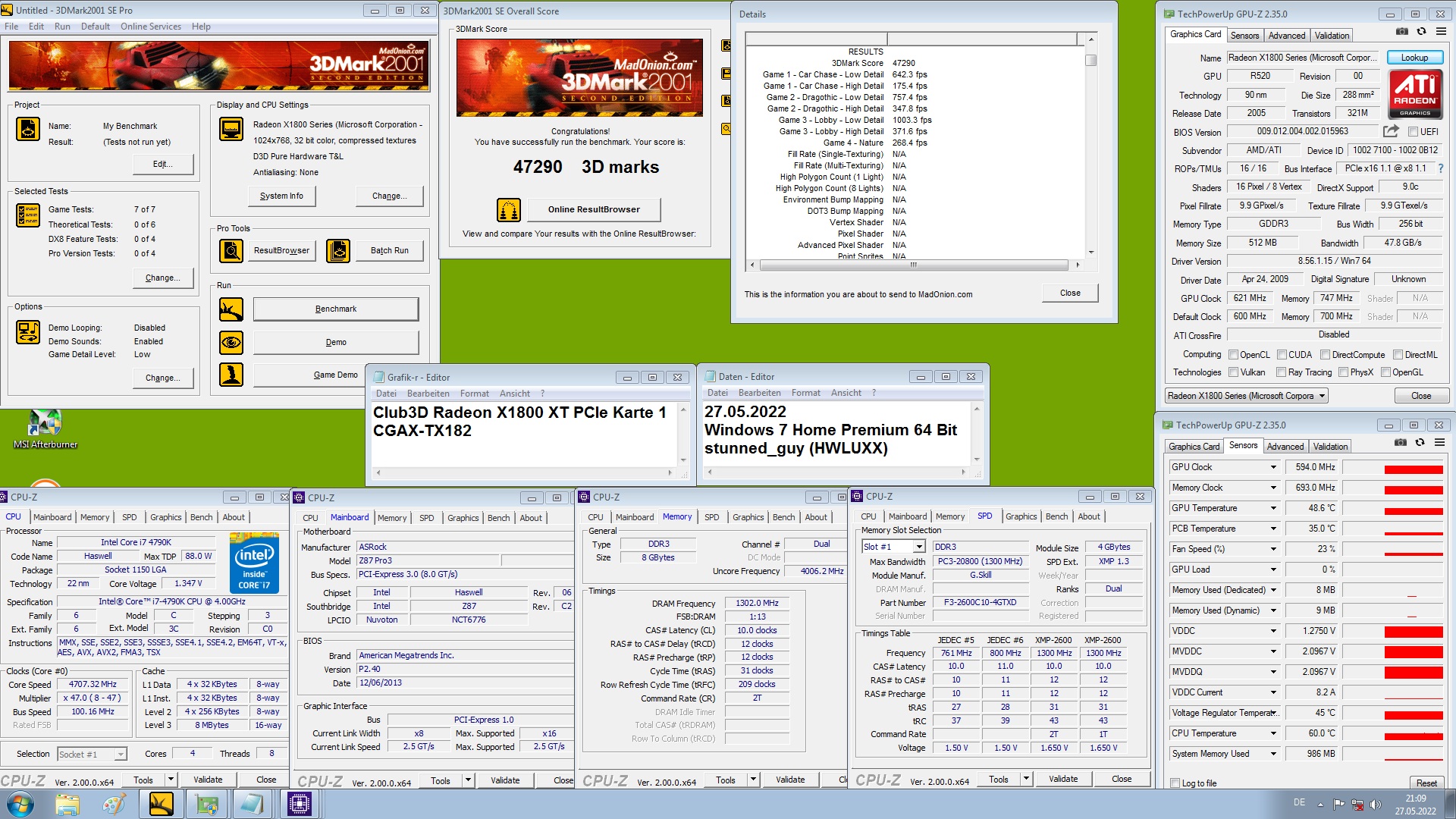1456x819 pixels.
Task: Click the Options icon beside Demo Looping
Action: coord(28,332)
